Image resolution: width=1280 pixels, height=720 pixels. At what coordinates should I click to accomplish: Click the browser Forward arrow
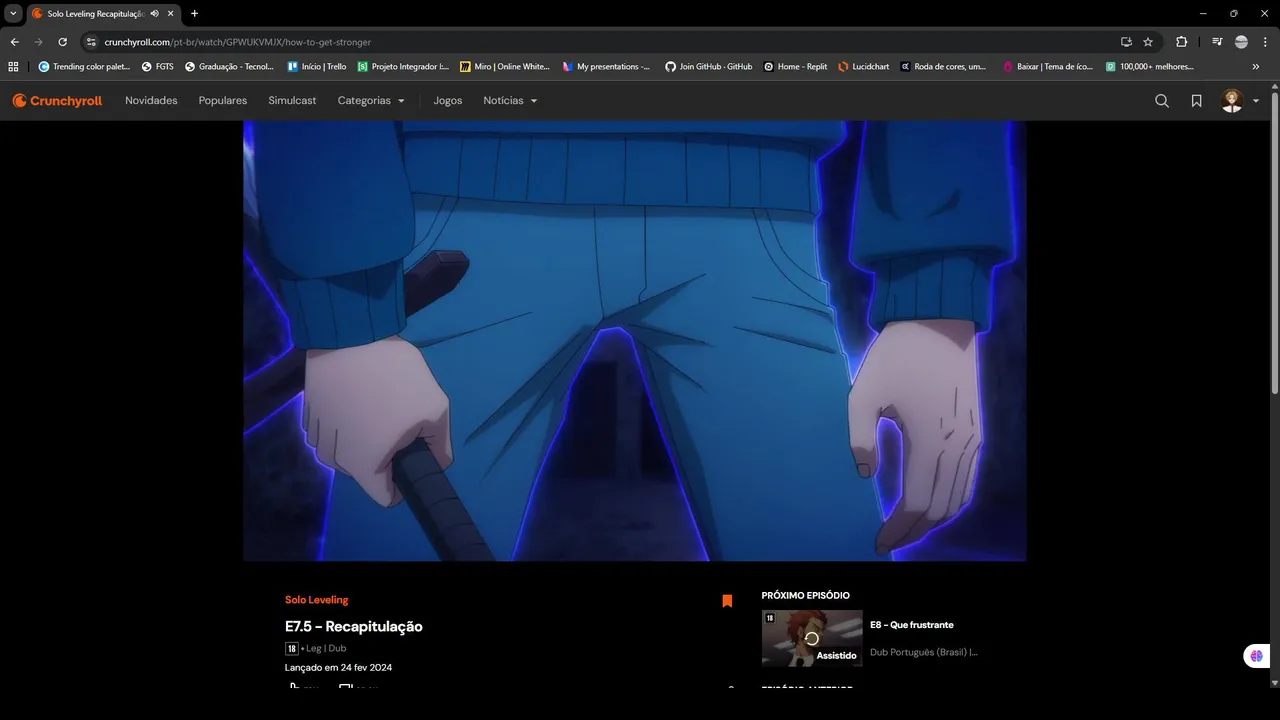(39, 42)
